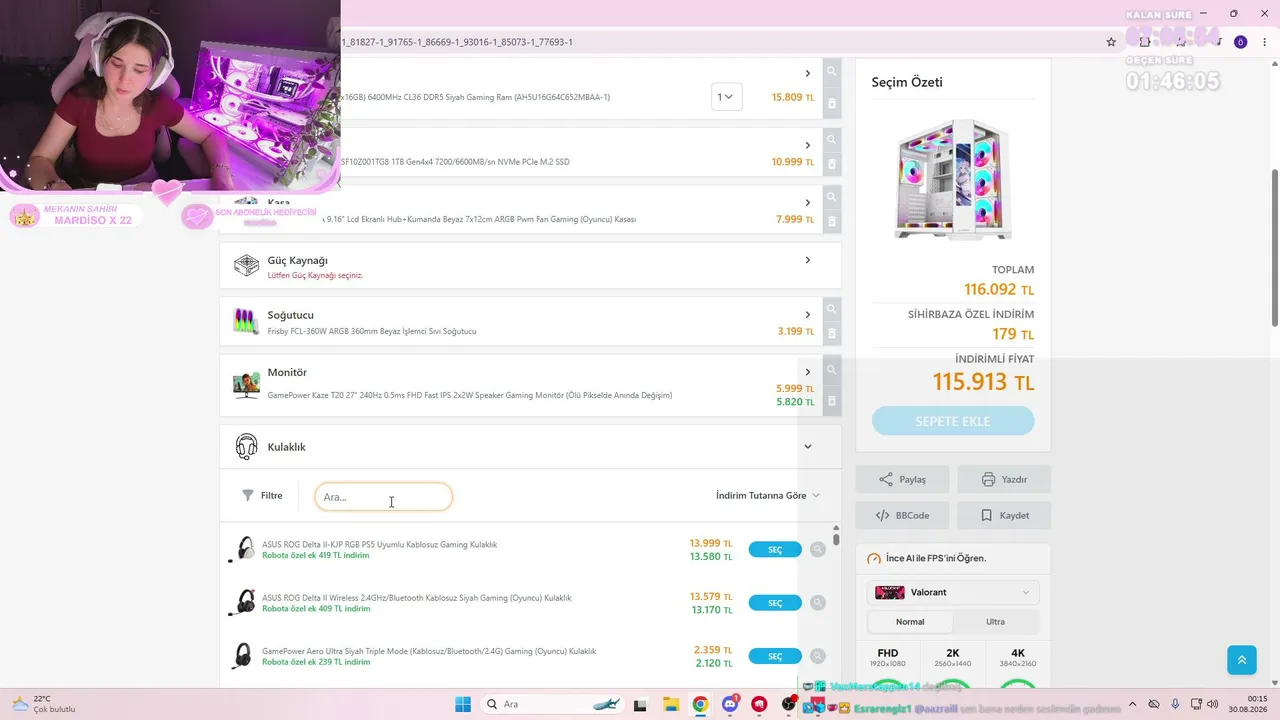1280x720 pixels.
Task: Open the Filtre filter options
Action: tap(262, 495)
